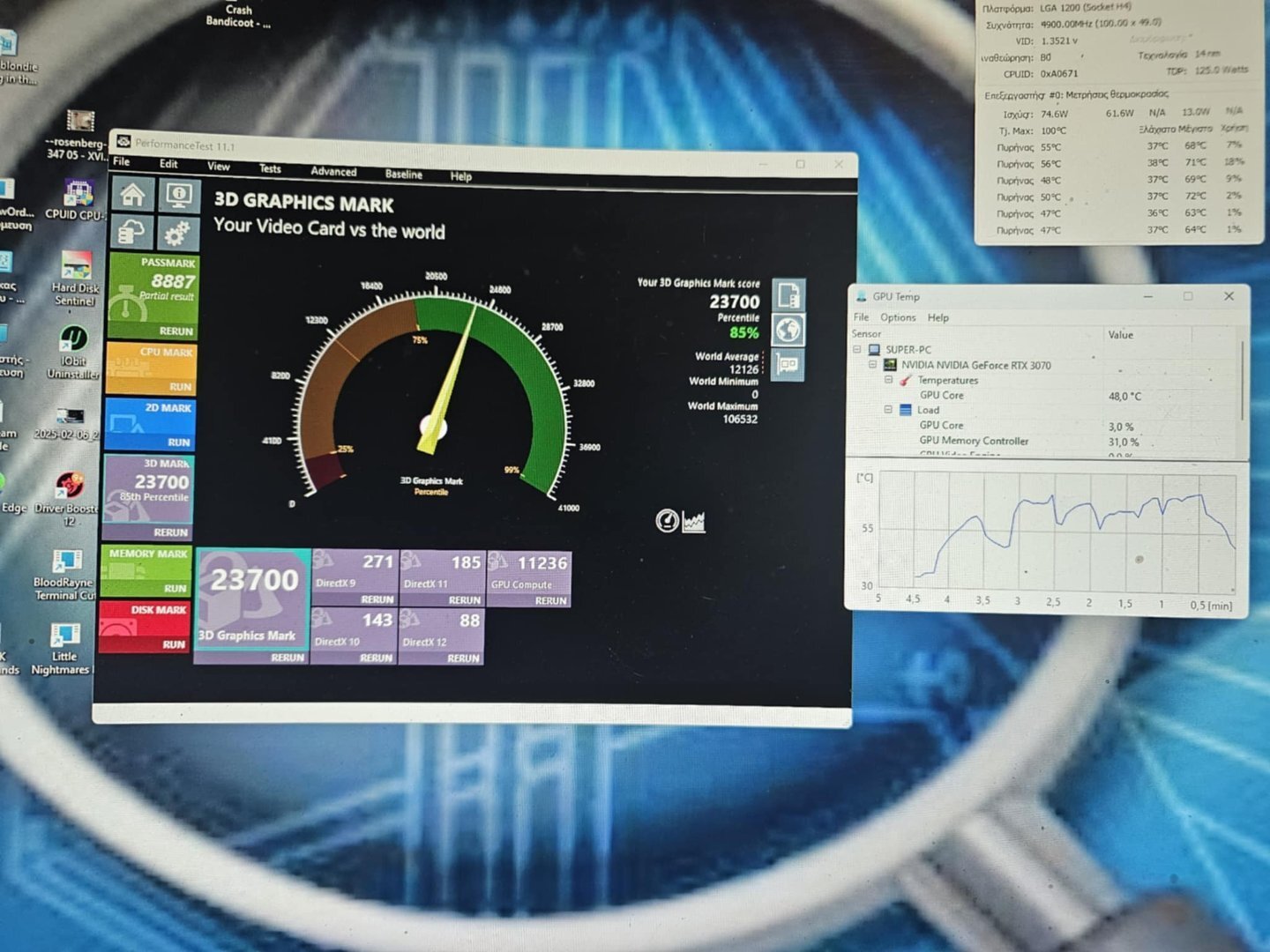Run the Memory Mark test
Screen dimensions: 1270x952
(x=176, y=588)
